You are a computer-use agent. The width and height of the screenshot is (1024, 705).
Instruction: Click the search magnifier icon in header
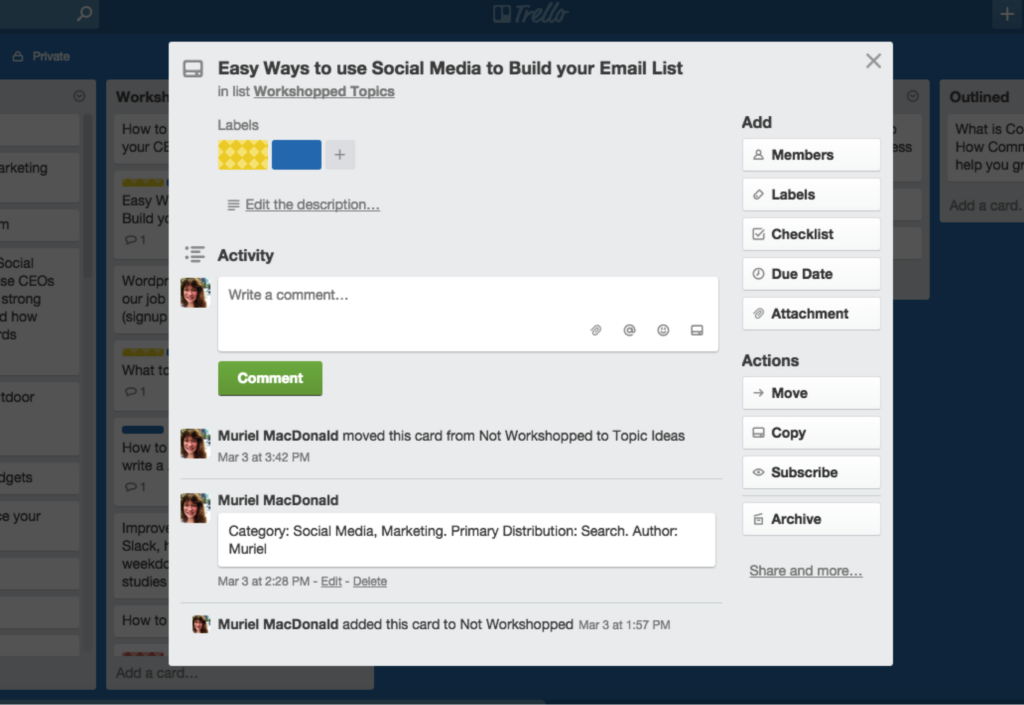pos(85,14)
